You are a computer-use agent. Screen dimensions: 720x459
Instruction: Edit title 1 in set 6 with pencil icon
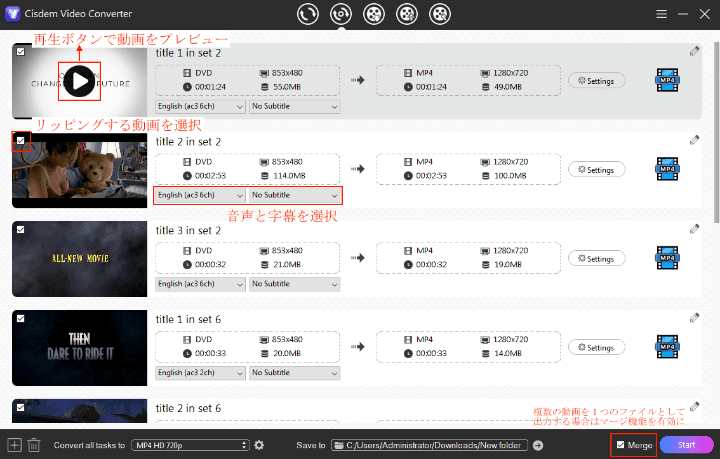(x=694, y=318)
